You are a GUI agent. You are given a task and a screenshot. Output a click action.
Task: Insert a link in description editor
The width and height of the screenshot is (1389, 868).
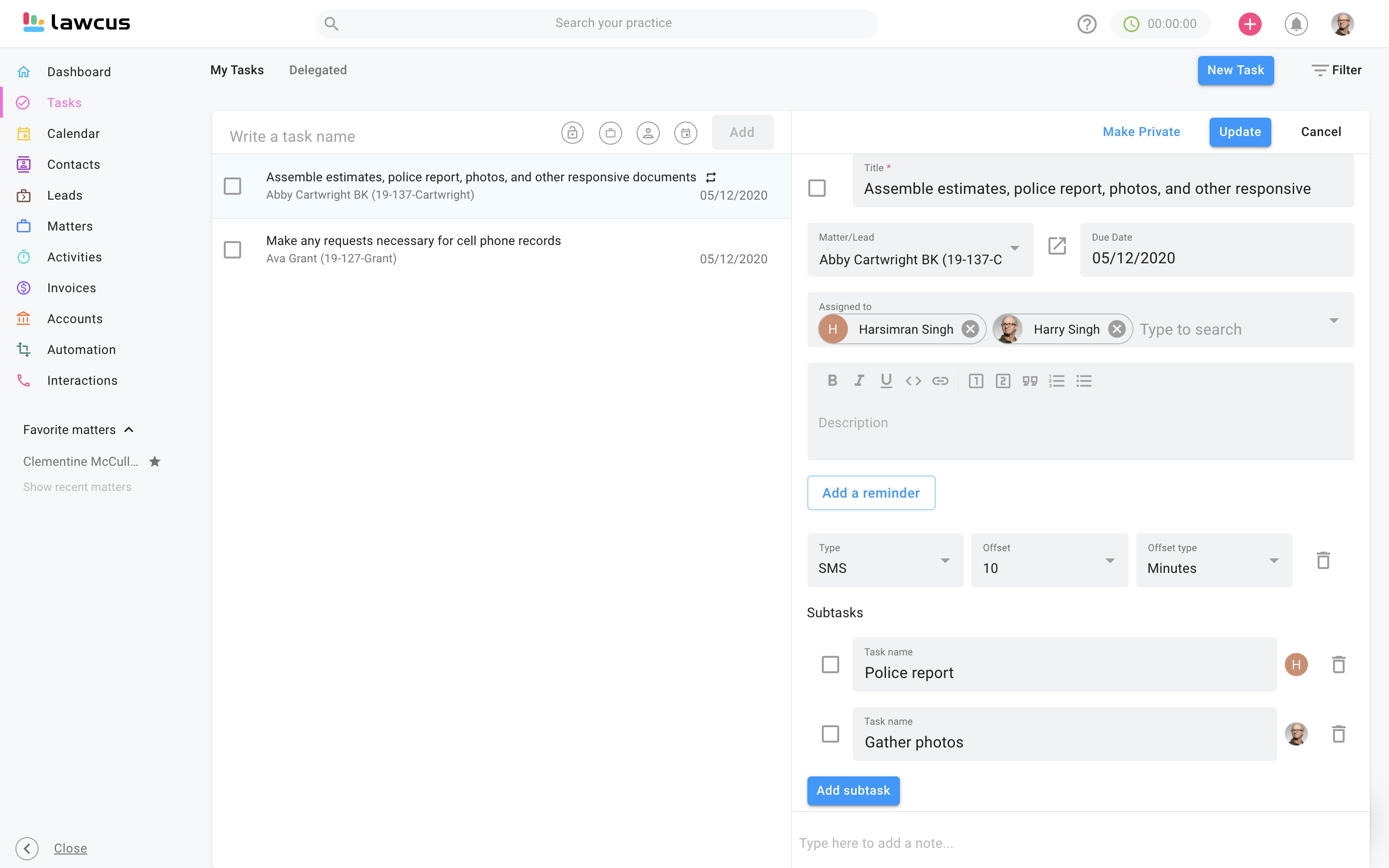click(x=940, y=380)
